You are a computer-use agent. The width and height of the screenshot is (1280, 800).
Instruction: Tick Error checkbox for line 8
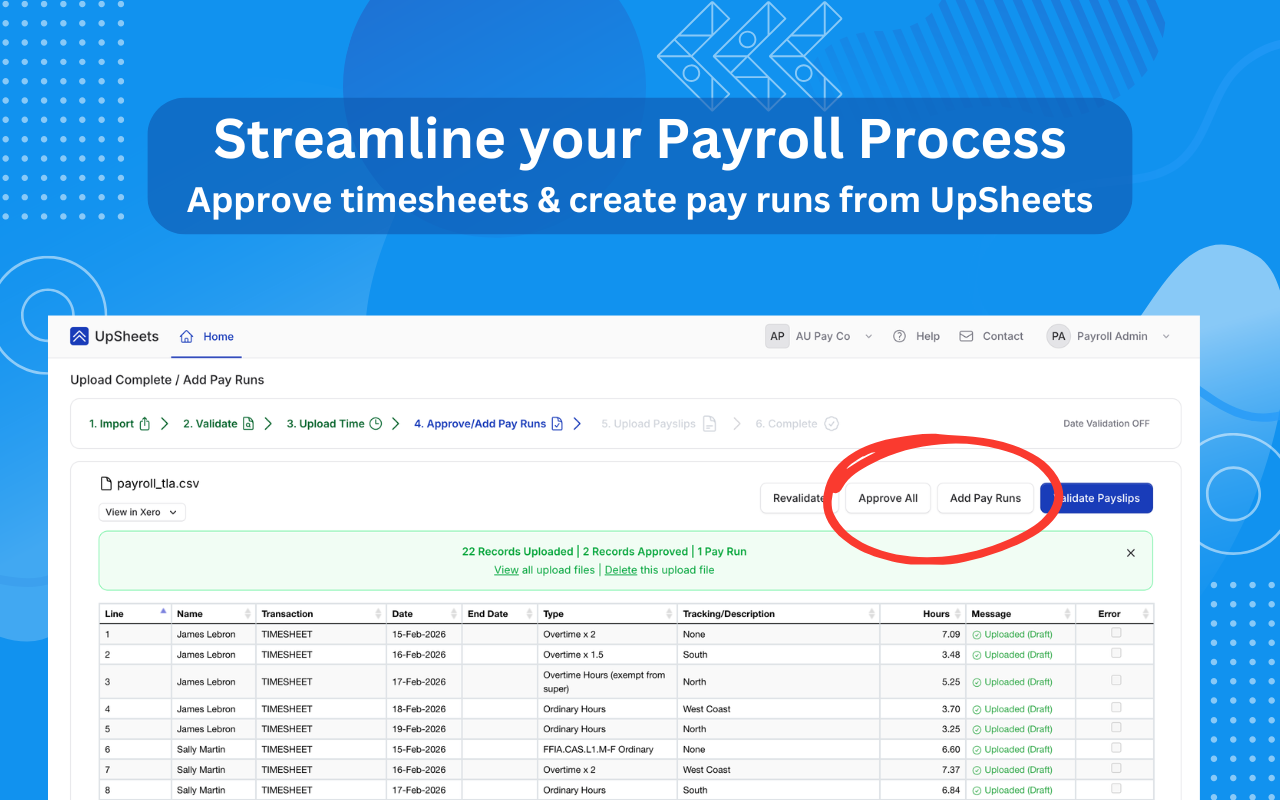point(1116,788)
